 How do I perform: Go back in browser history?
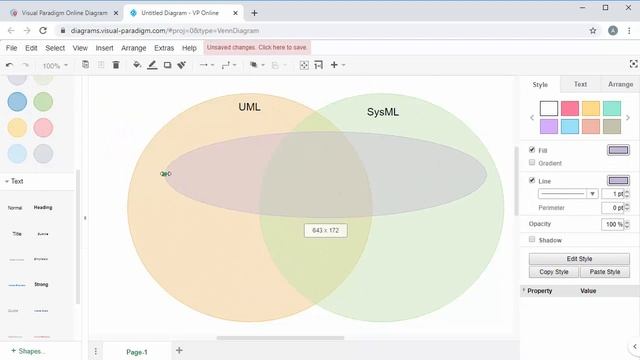[x=11, y=31]
